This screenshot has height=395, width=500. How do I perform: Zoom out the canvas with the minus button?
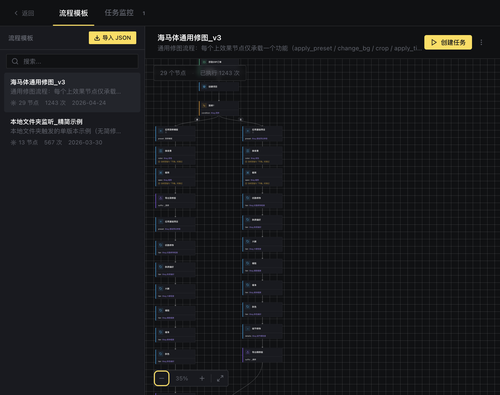coord(162,378)
